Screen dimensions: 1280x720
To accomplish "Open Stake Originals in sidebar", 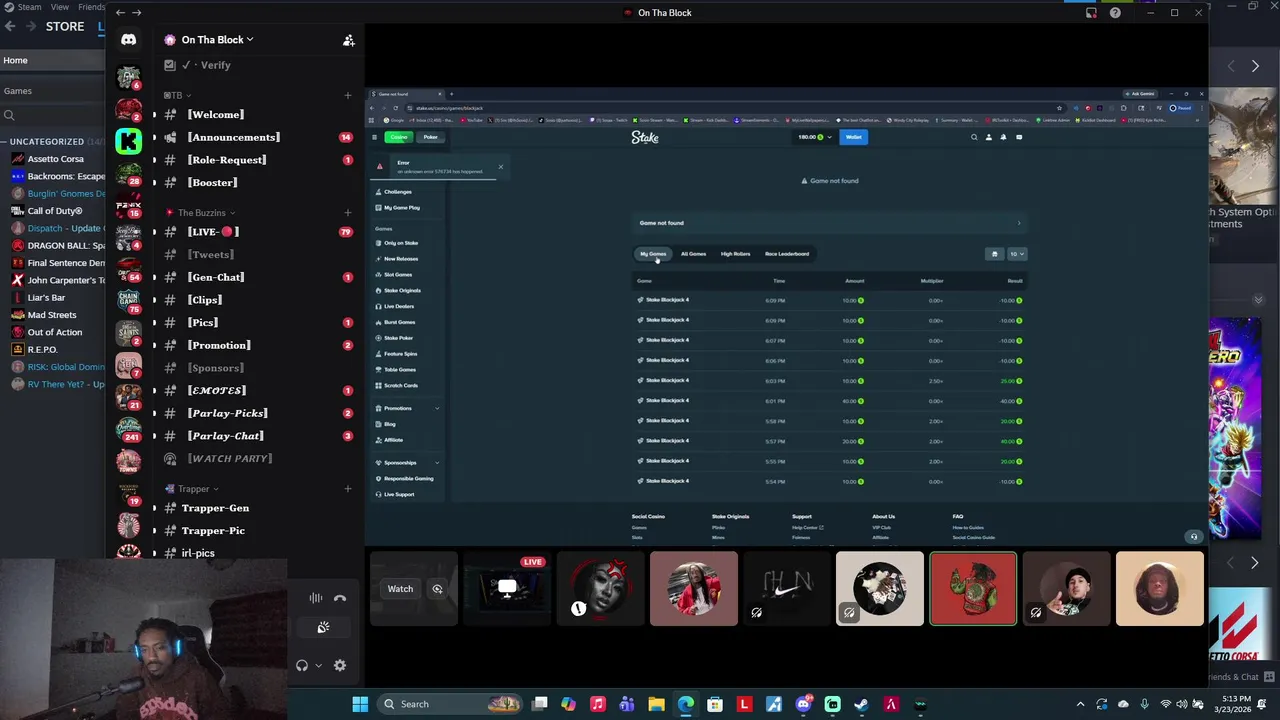I will click(402, 290).
